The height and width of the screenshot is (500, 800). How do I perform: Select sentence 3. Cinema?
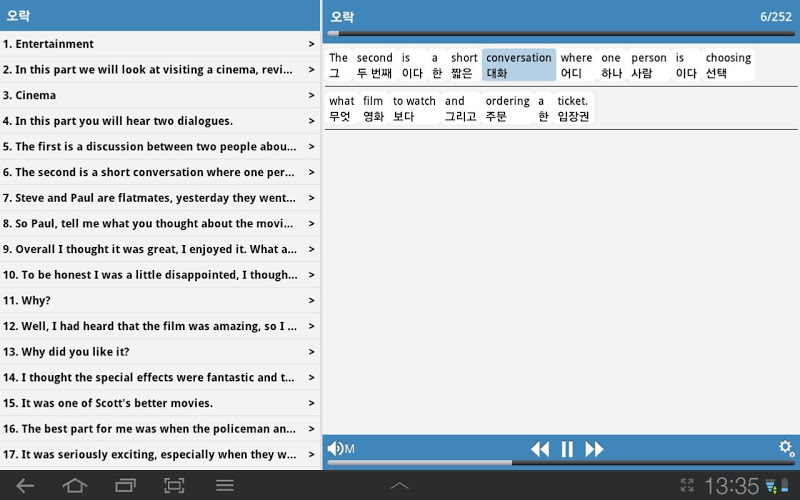160,95
